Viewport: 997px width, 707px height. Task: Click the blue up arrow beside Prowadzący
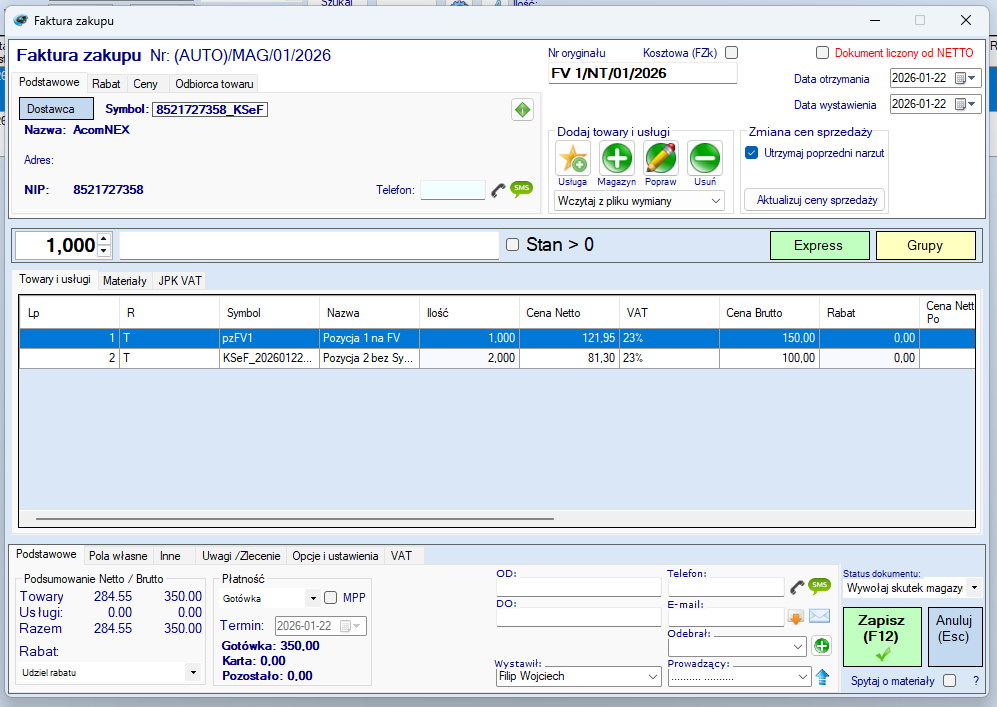tap(822, 677)
